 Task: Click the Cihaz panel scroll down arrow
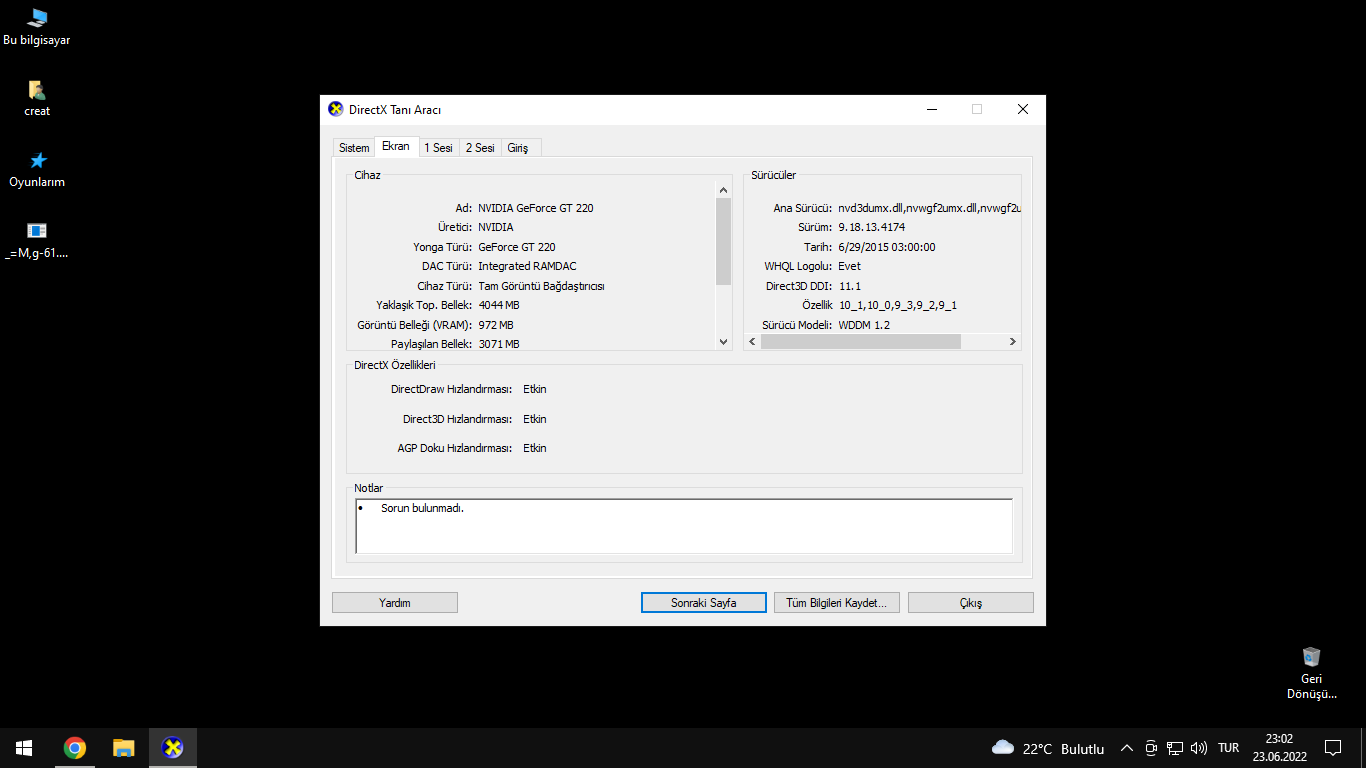click(x=725, y=342)
